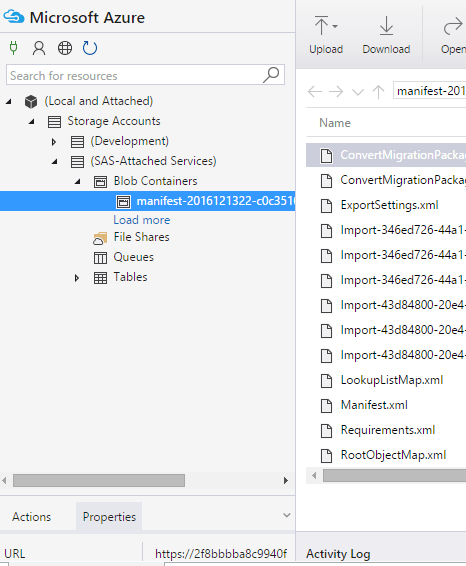Select LookupListMap.xml file

pyautogui.click(x=392, y=380)
